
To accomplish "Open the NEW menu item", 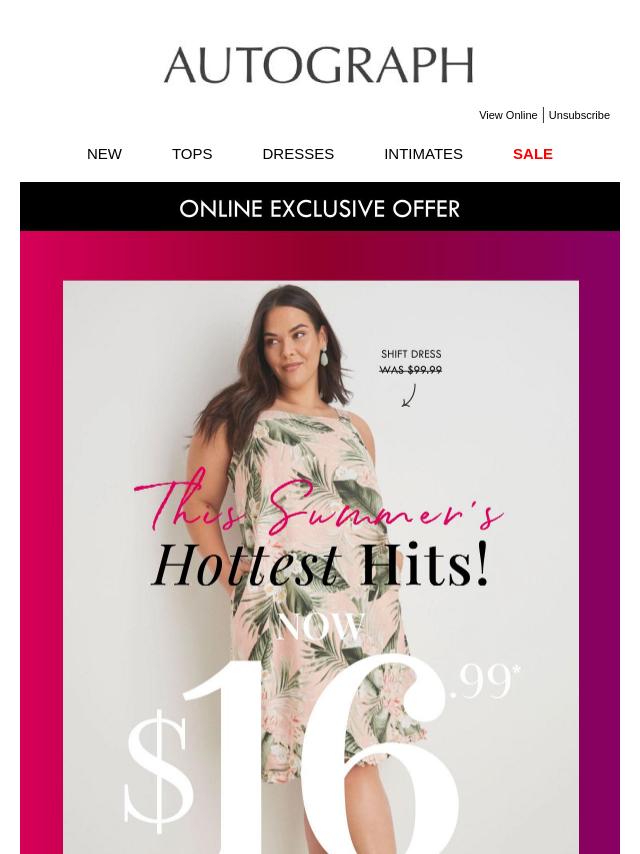I will (104, 154).
